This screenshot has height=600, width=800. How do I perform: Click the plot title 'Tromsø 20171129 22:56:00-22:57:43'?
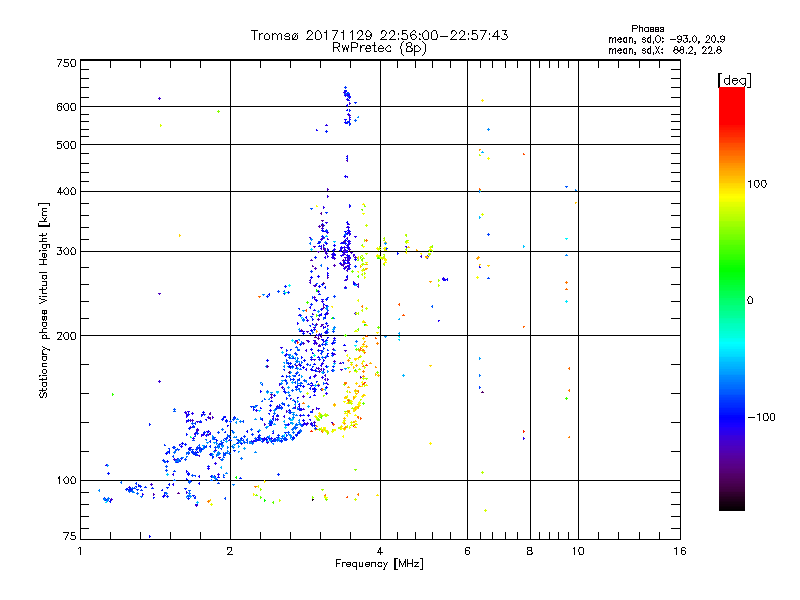pyautogui.click(x=379, y=35)
